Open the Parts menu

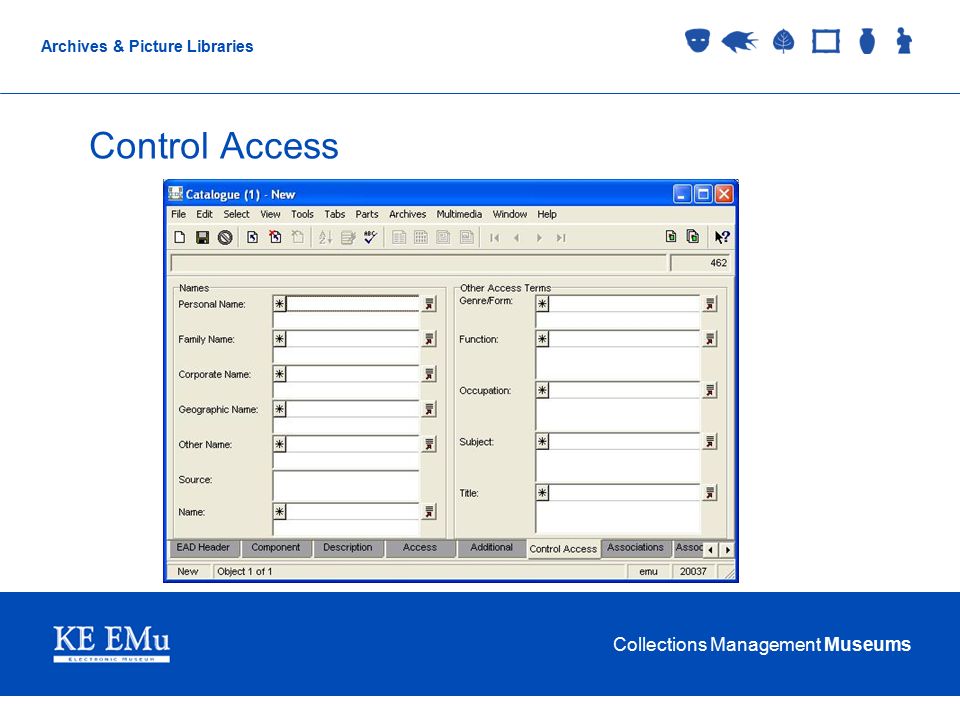(x=367, y=214)
